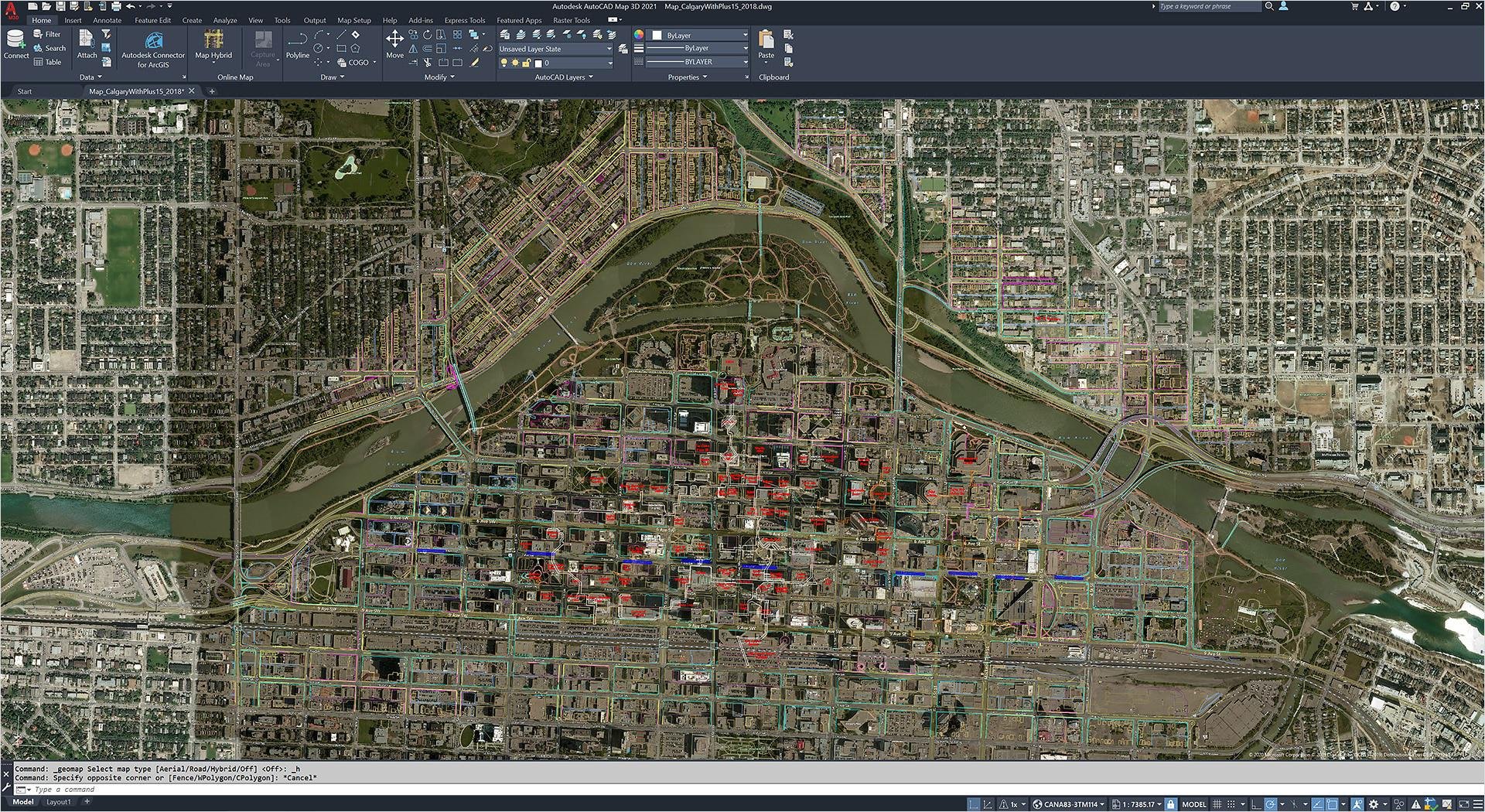Screen dimensions: 1485x812
Task: Switch to the Layout1 tab
Action: tap(58, 802)
